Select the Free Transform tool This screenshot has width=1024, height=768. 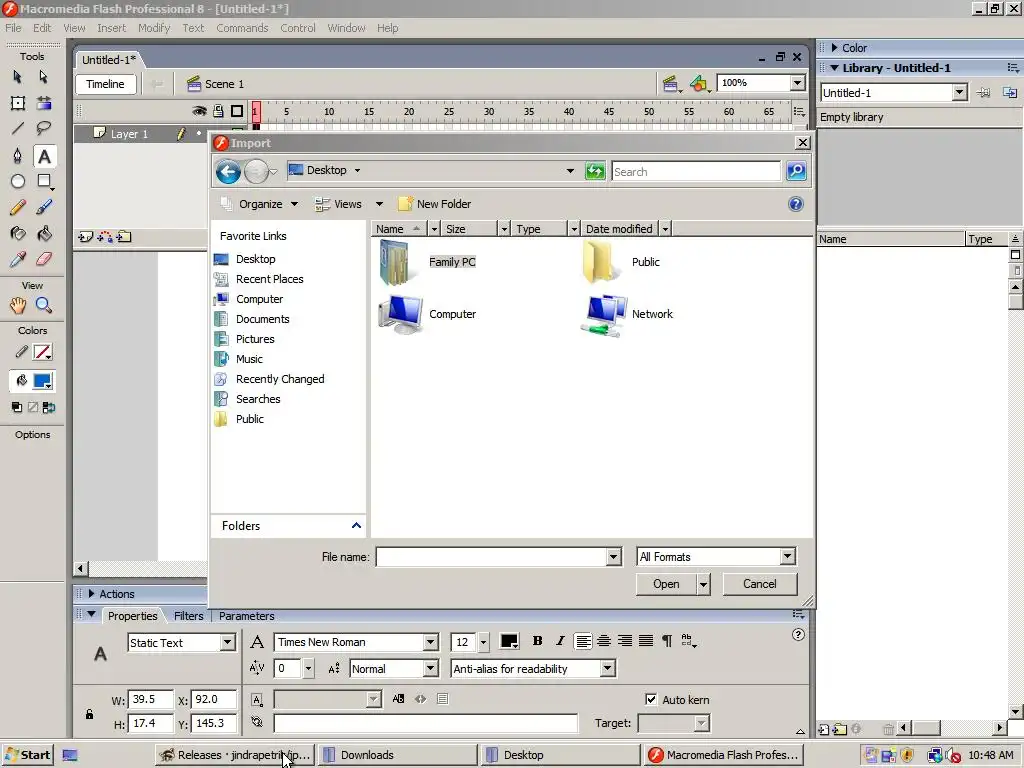[18, 103]
